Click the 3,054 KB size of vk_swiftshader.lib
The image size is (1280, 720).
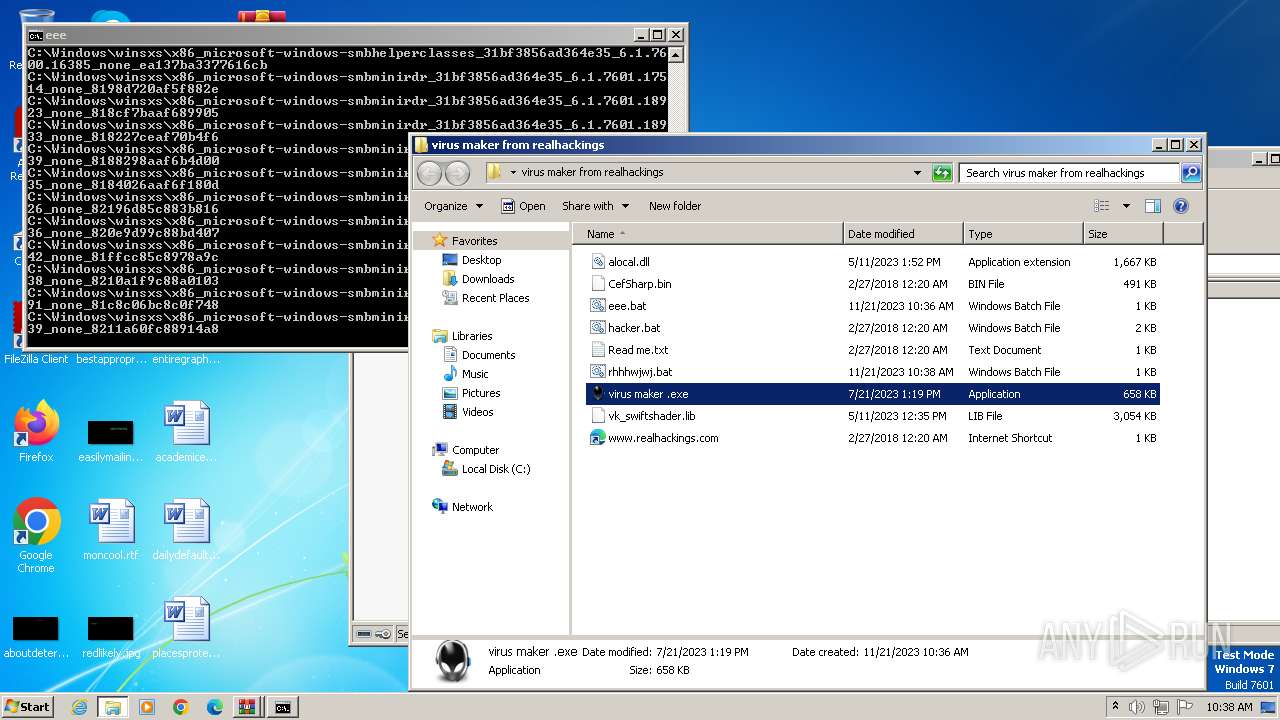(1135, 416)
